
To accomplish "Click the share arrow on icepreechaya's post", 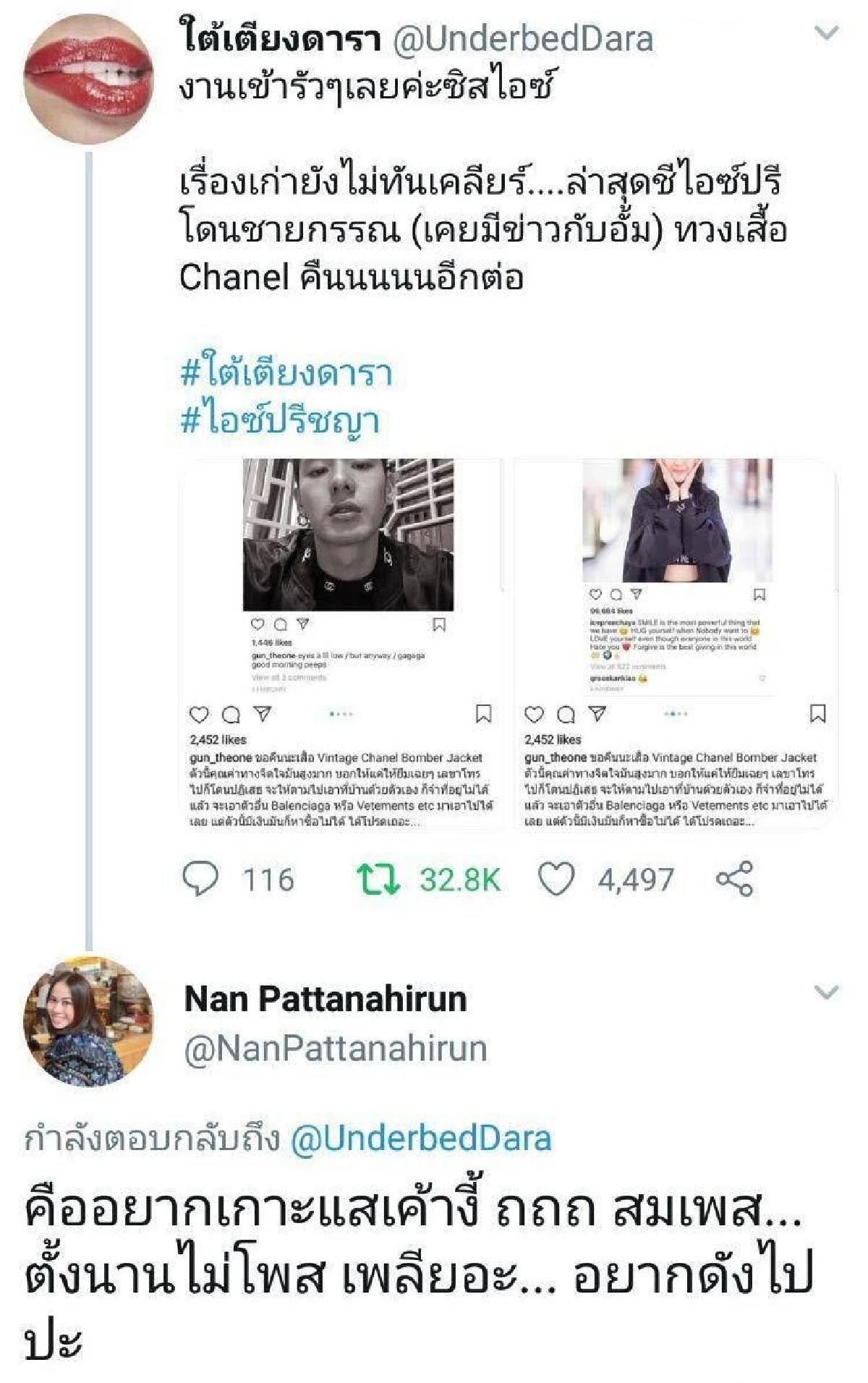I will tap(637, 595).
